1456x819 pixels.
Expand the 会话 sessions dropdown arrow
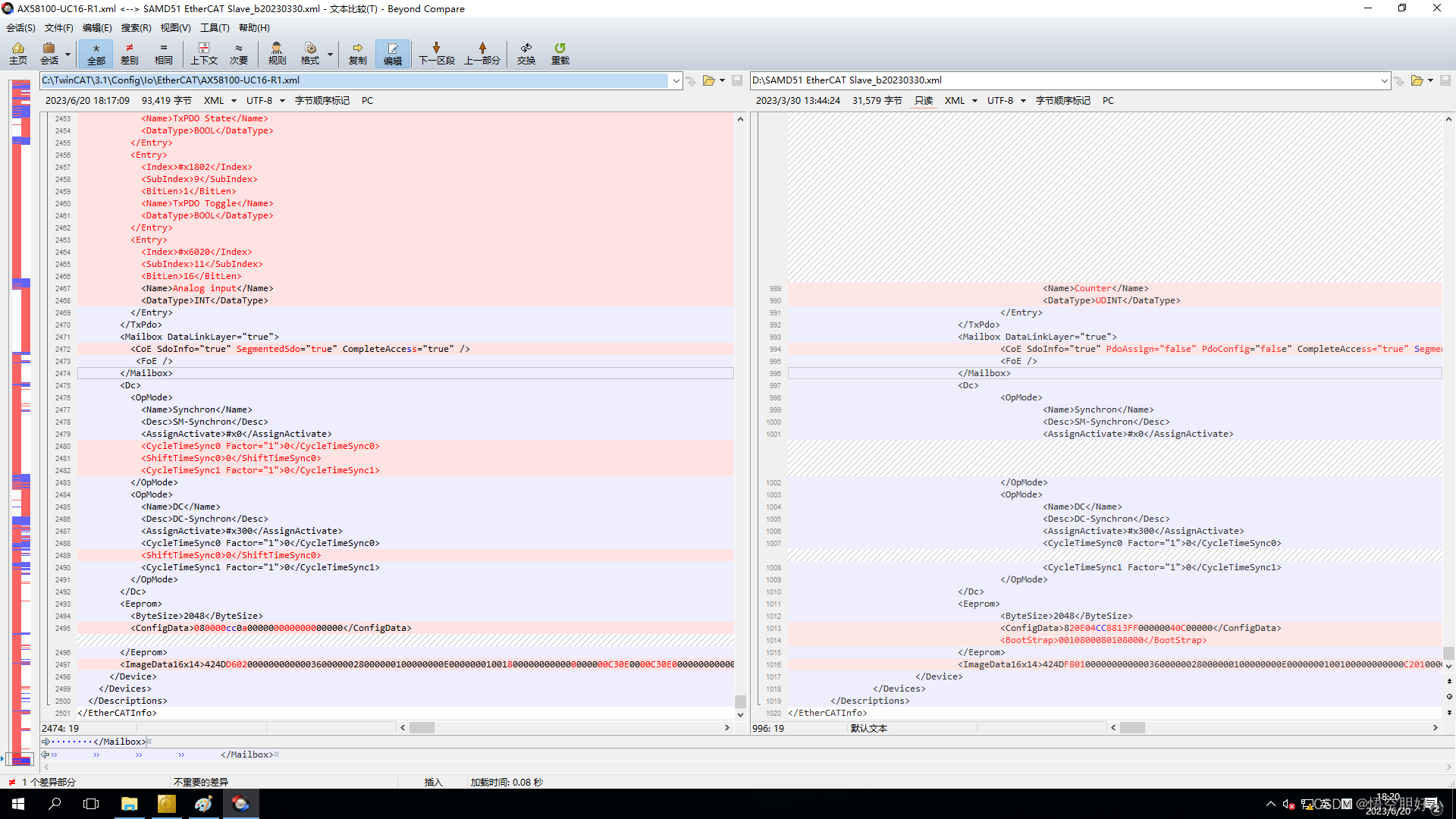coord(68,55)
